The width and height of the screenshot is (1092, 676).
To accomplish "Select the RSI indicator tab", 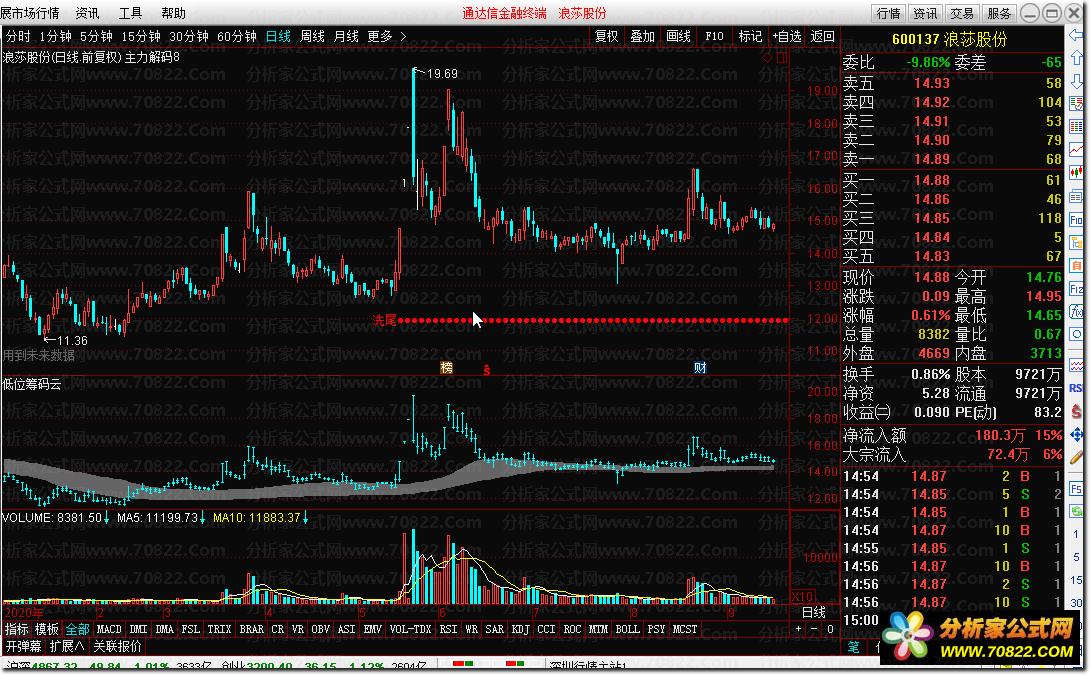I will point(448,629).
